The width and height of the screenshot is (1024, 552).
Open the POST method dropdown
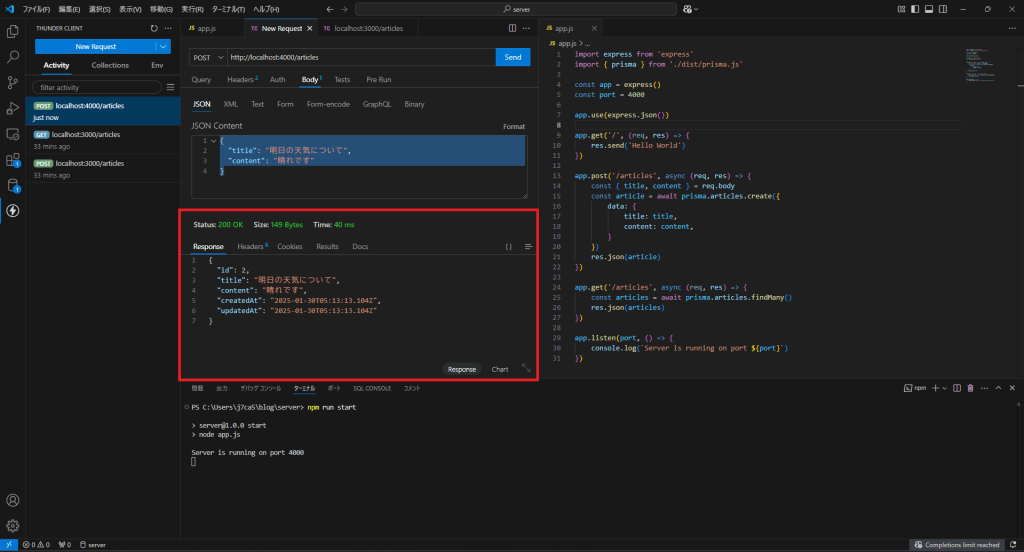pos(207,57)
